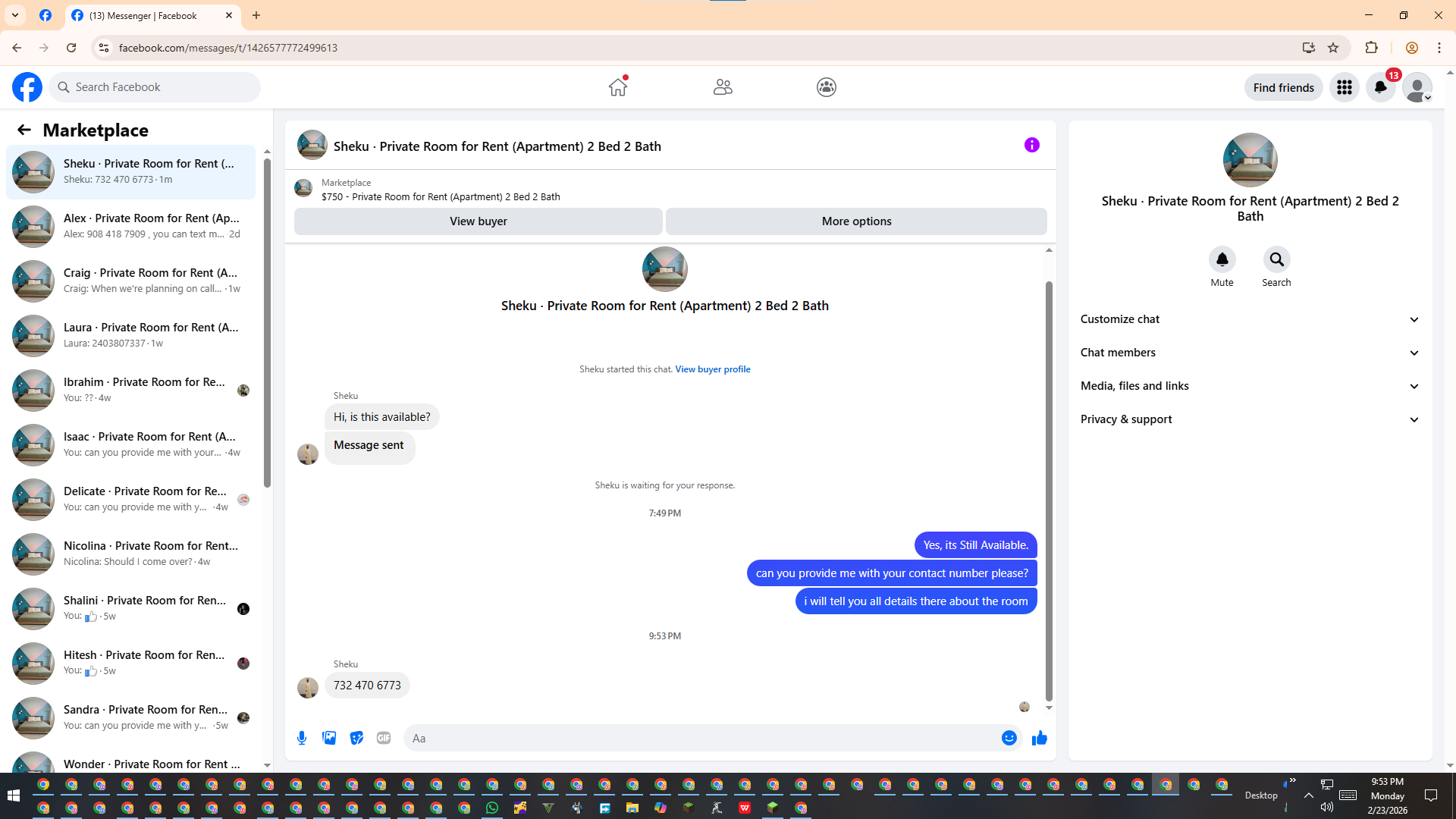
Task: Open the Facebook menu grid icon
Action: coord(1344,87)
